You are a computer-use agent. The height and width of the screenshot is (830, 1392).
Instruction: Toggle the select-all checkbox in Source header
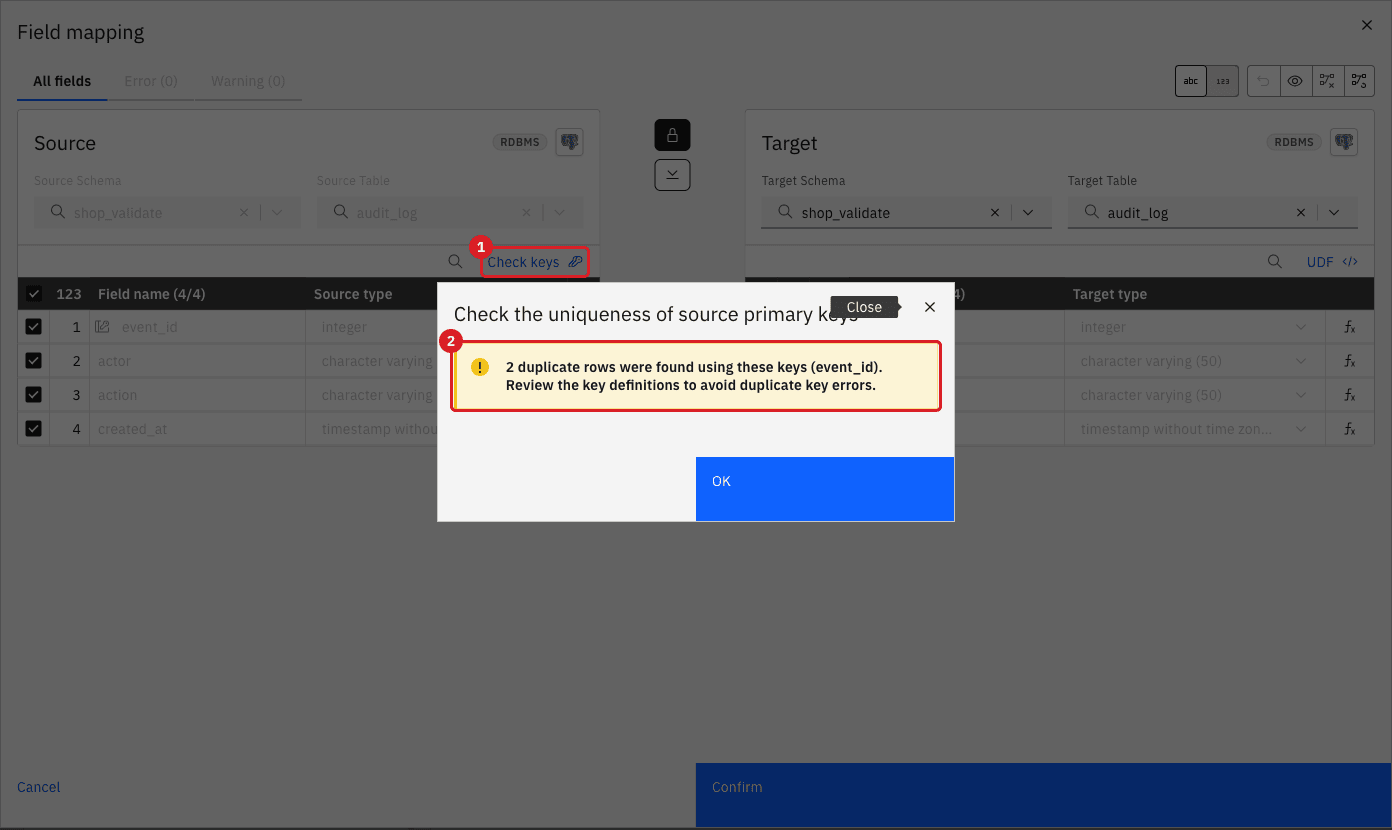coord(34,294)
